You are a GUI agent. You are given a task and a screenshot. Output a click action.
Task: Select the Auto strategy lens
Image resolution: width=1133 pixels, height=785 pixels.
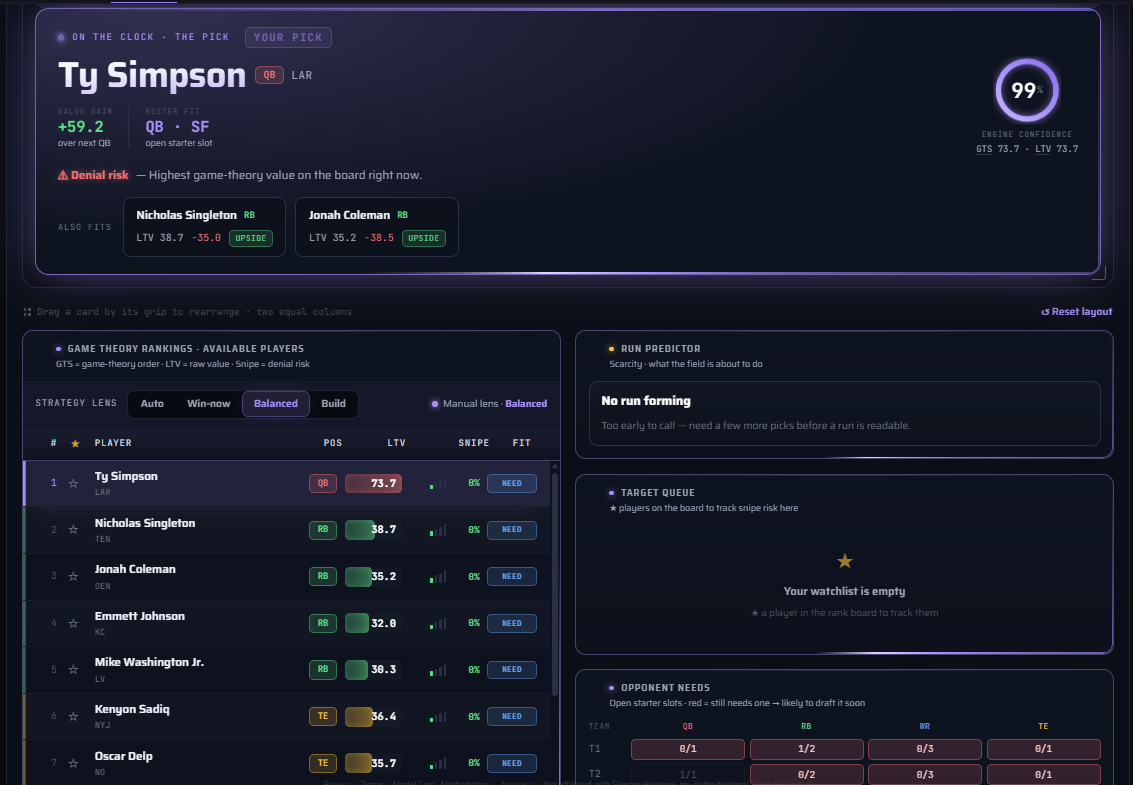152,403
